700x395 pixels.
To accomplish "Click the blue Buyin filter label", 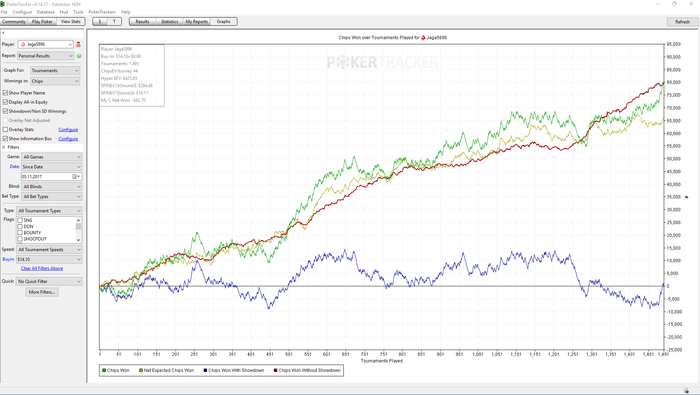I will click(8, 259).
